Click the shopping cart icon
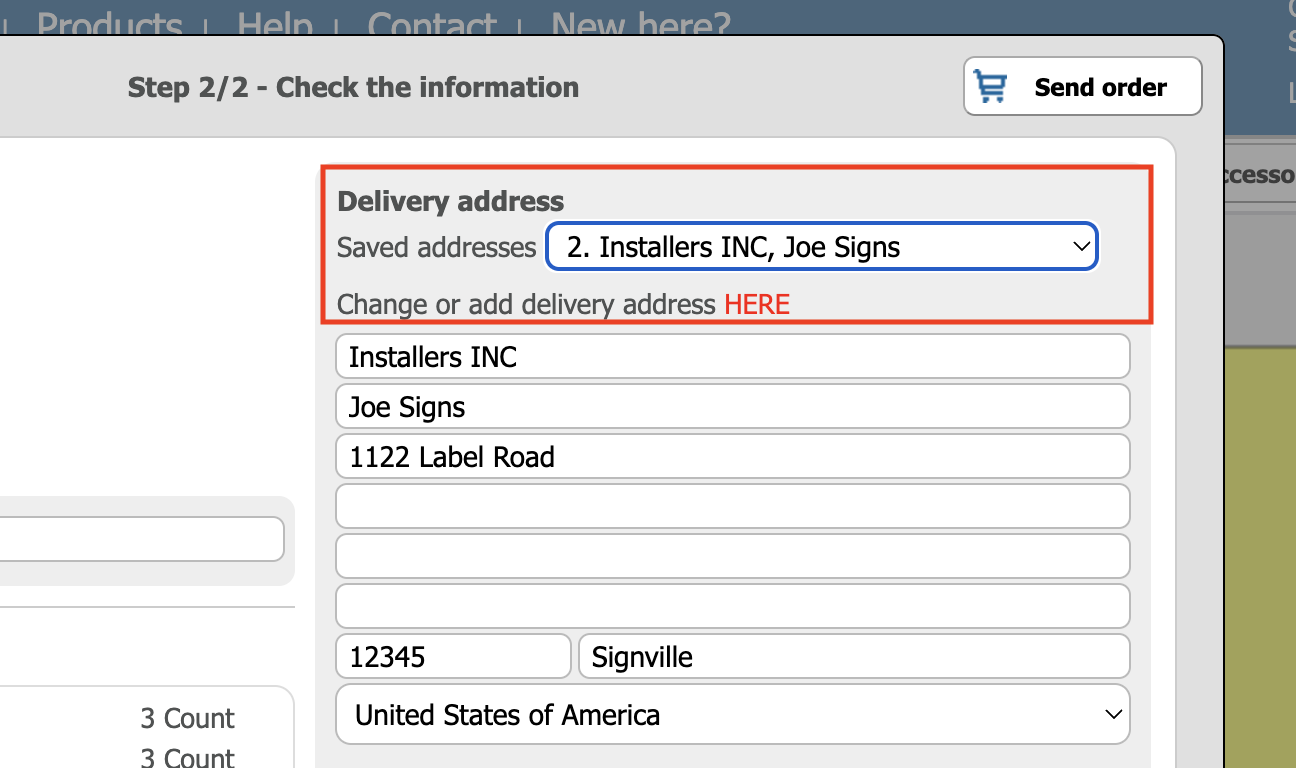Viewport: 1296px width, 768px height. point(991,87)
